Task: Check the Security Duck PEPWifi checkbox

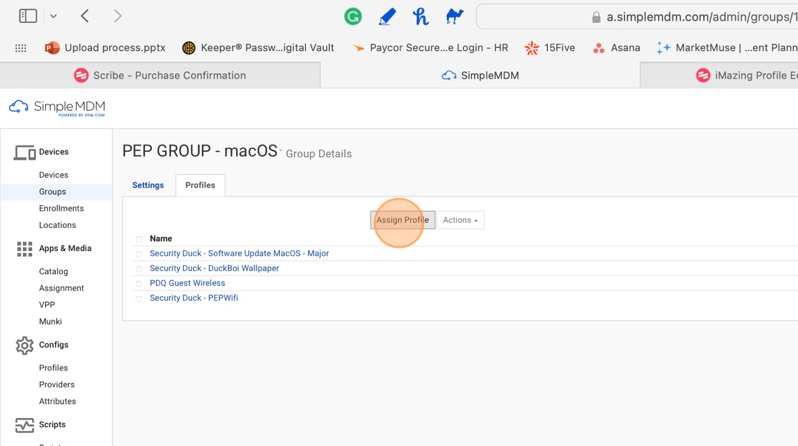Action: tap(139, 298)
